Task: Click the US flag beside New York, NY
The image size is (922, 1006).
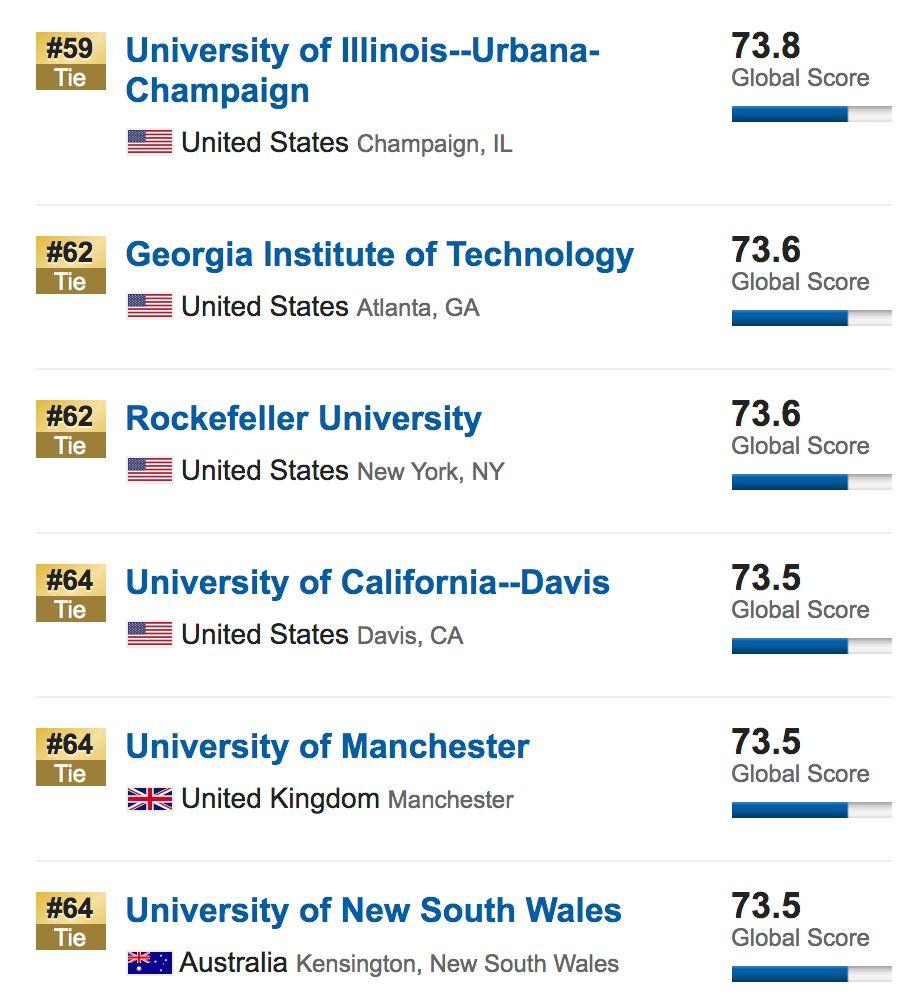Action: [150, 470]
